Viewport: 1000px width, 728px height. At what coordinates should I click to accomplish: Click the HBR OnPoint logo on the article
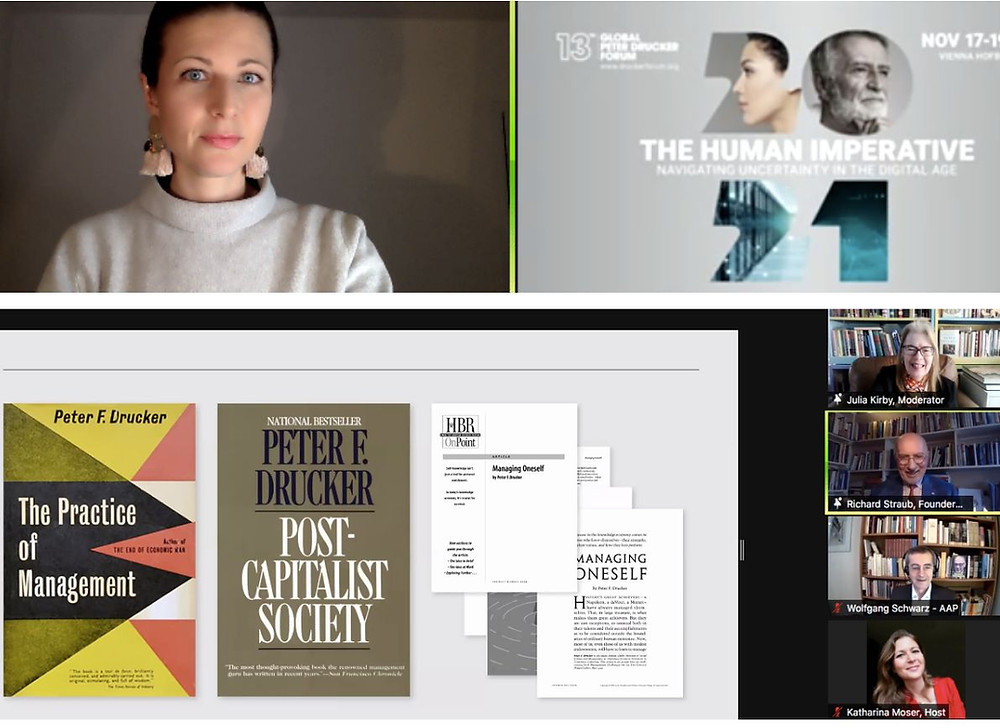tap(460, 432)
